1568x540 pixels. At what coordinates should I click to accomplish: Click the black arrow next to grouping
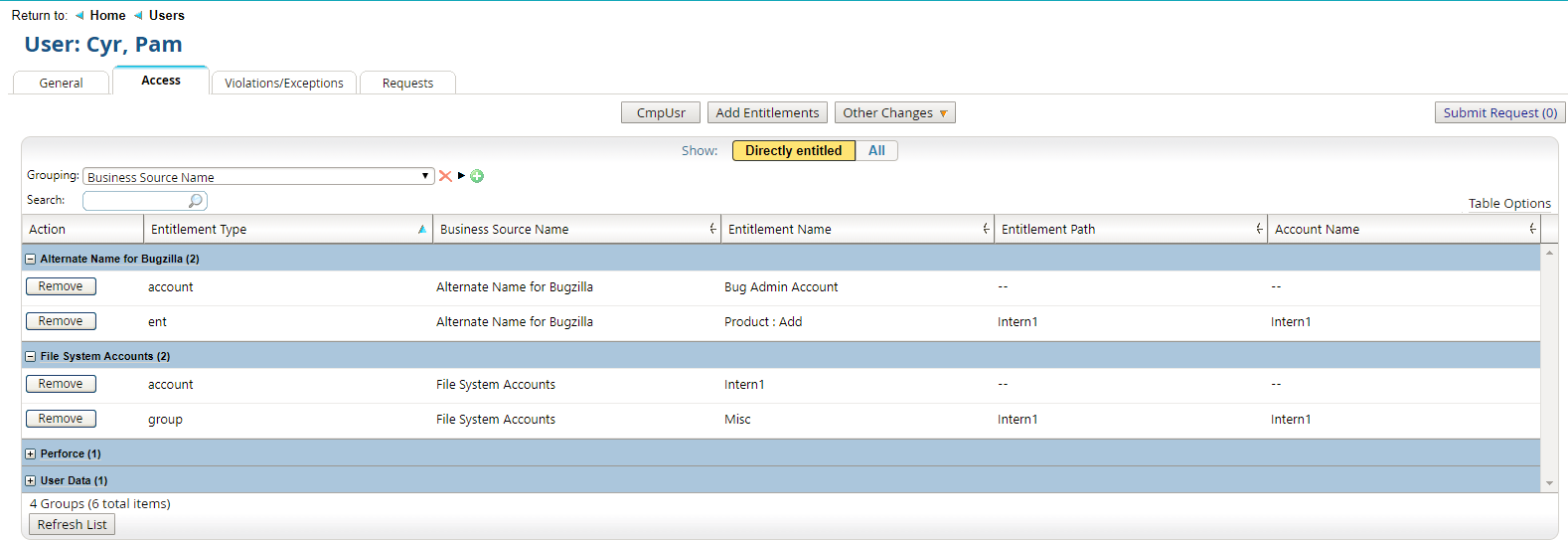pyautogui.click(x=461, y=176)
